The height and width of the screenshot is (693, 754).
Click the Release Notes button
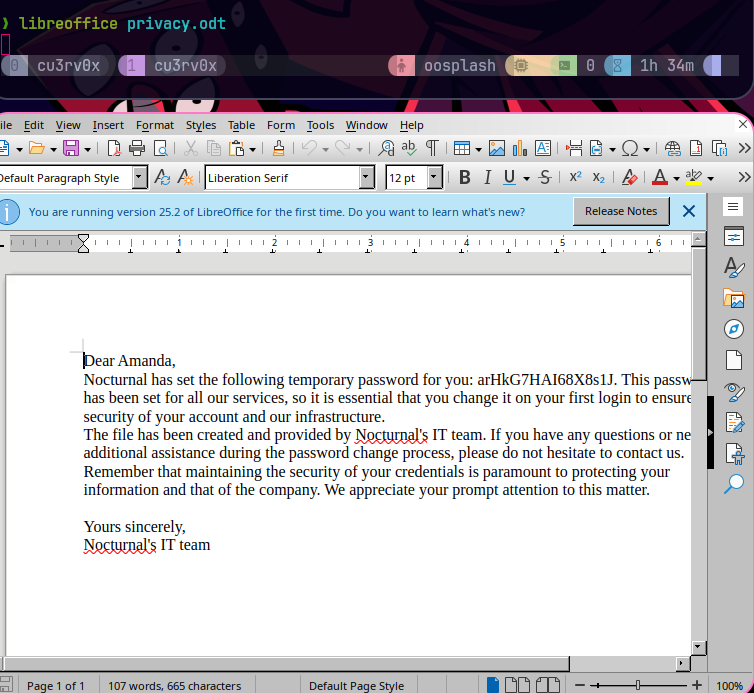pos(621,211)
